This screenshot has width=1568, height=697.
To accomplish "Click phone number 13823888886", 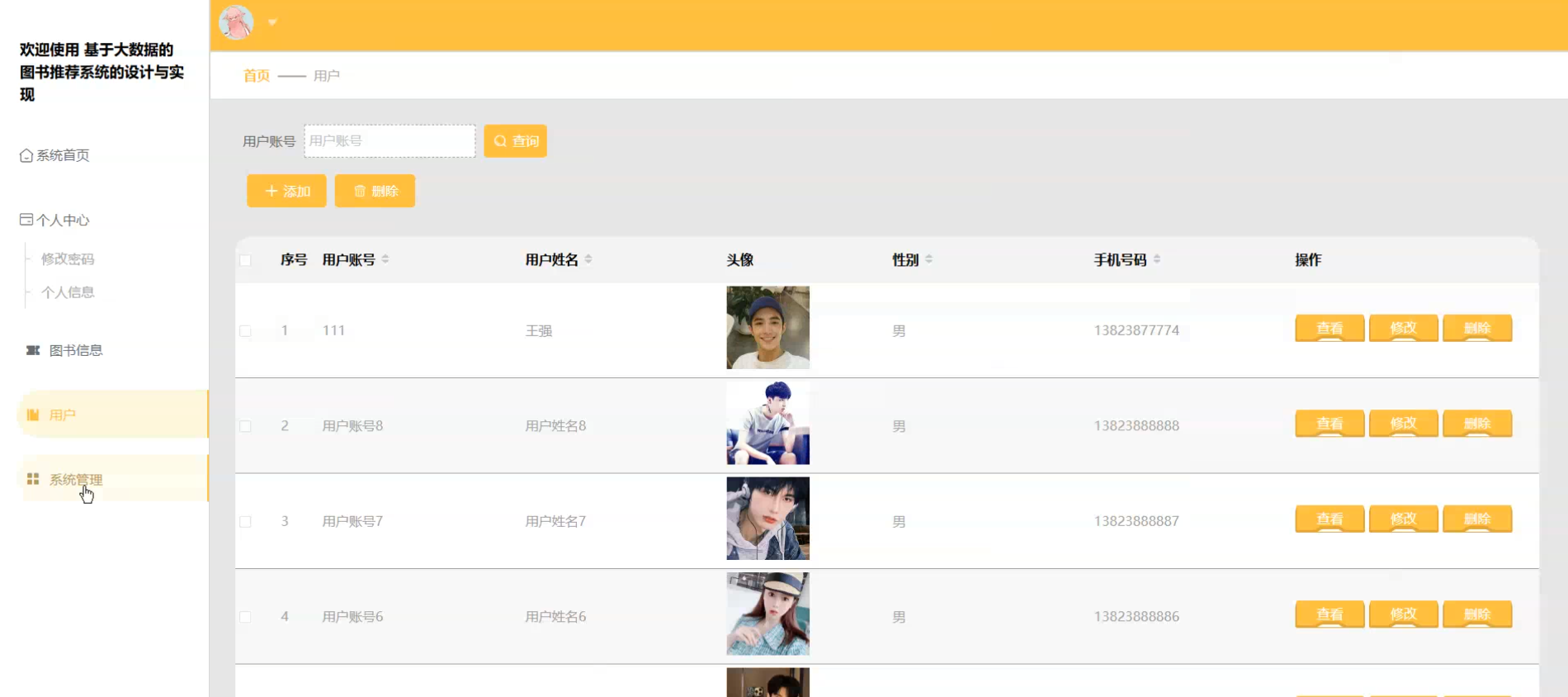I will (1136, 617).
